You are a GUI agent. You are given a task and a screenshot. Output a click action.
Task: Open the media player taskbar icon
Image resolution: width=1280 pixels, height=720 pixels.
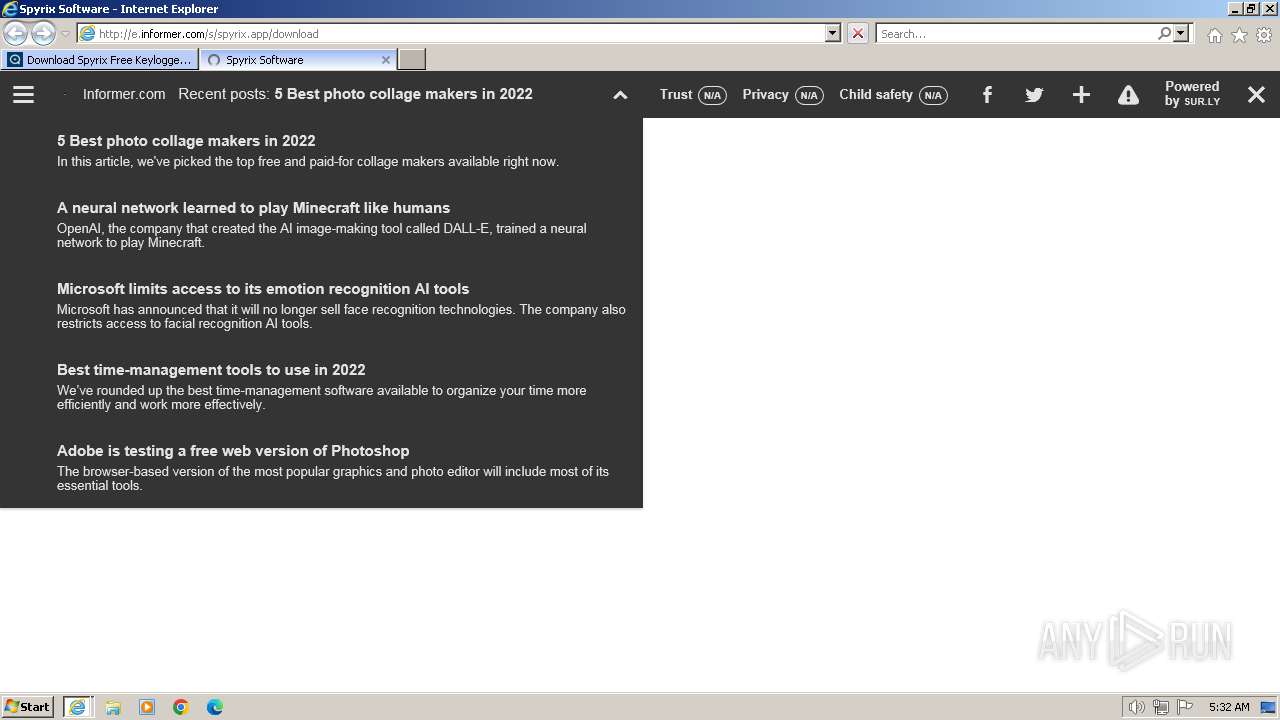[147, 707]
